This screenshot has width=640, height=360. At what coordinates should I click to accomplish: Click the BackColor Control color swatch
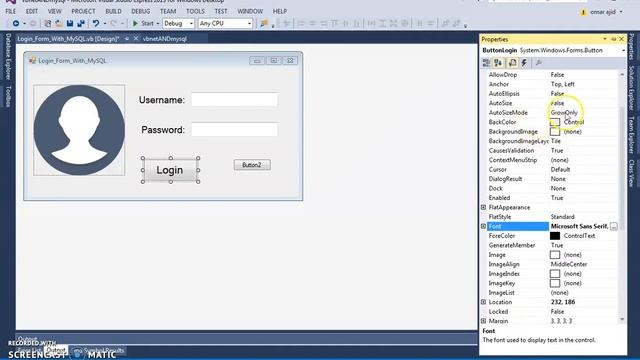555,122
